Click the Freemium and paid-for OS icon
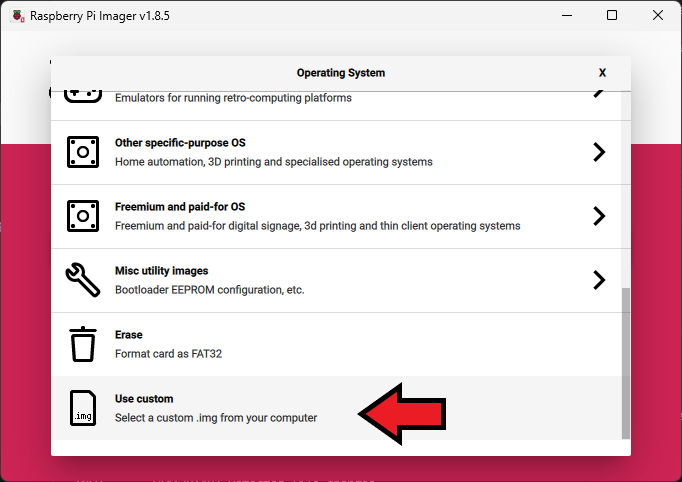The width and height of the screenshot is (682, 482). click(83, 216)
